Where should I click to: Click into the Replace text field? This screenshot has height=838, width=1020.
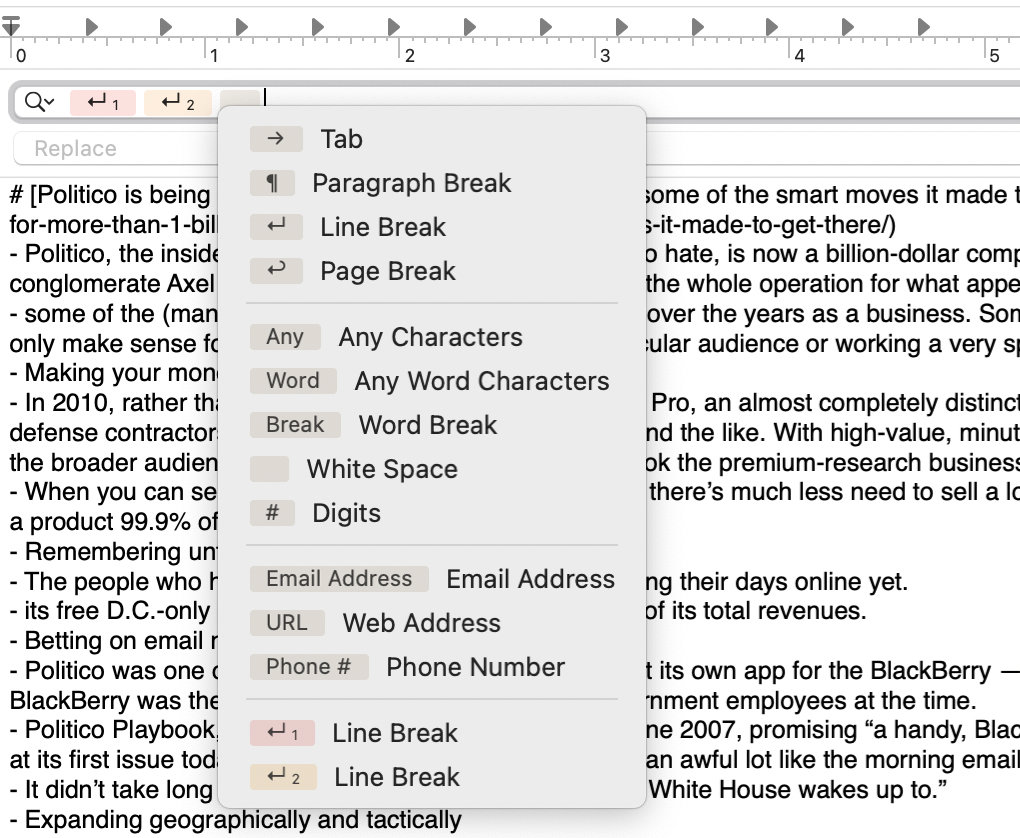110,149
